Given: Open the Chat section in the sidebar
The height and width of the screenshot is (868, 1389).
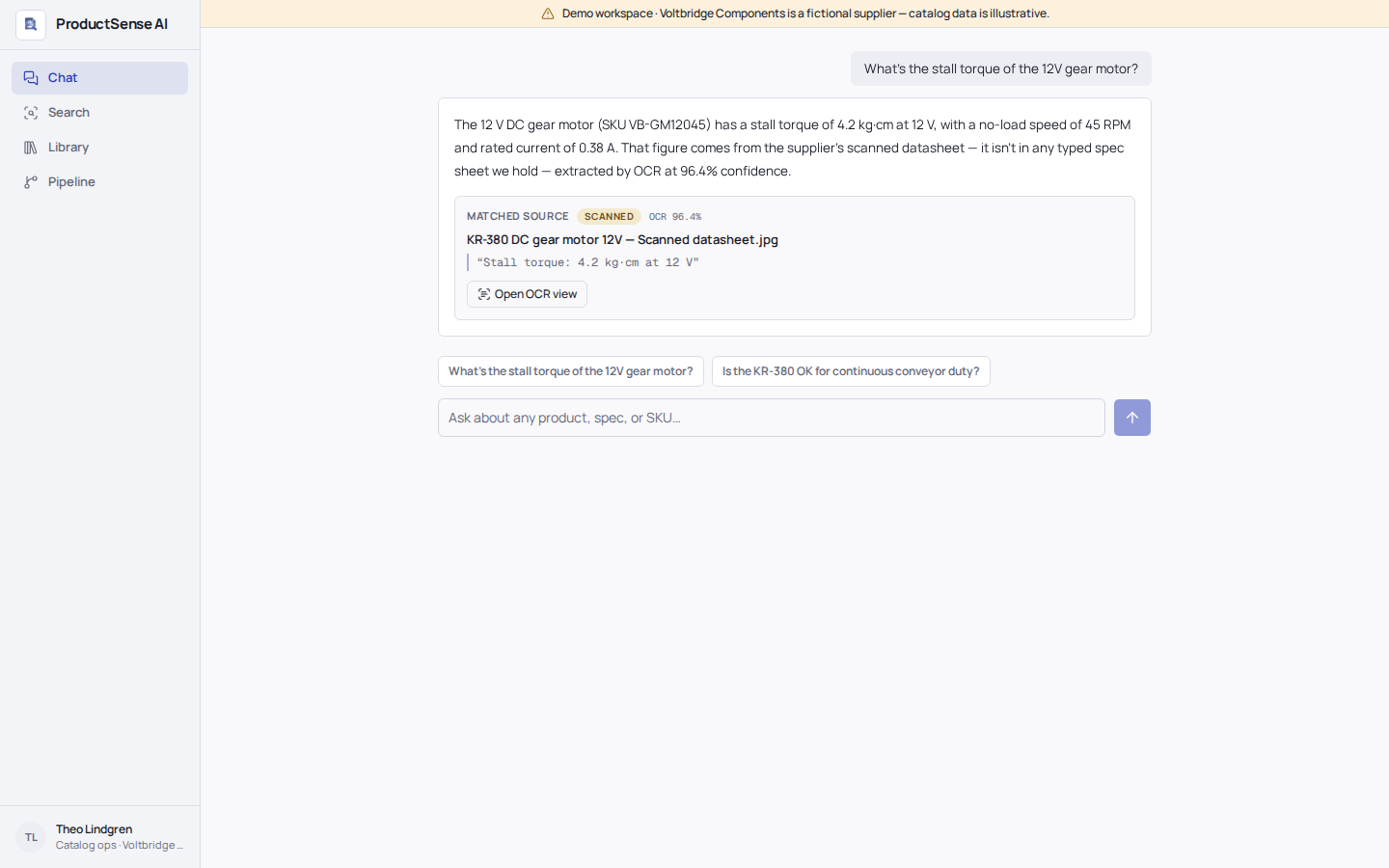Looking at the screenshot, I should (99, 78).
